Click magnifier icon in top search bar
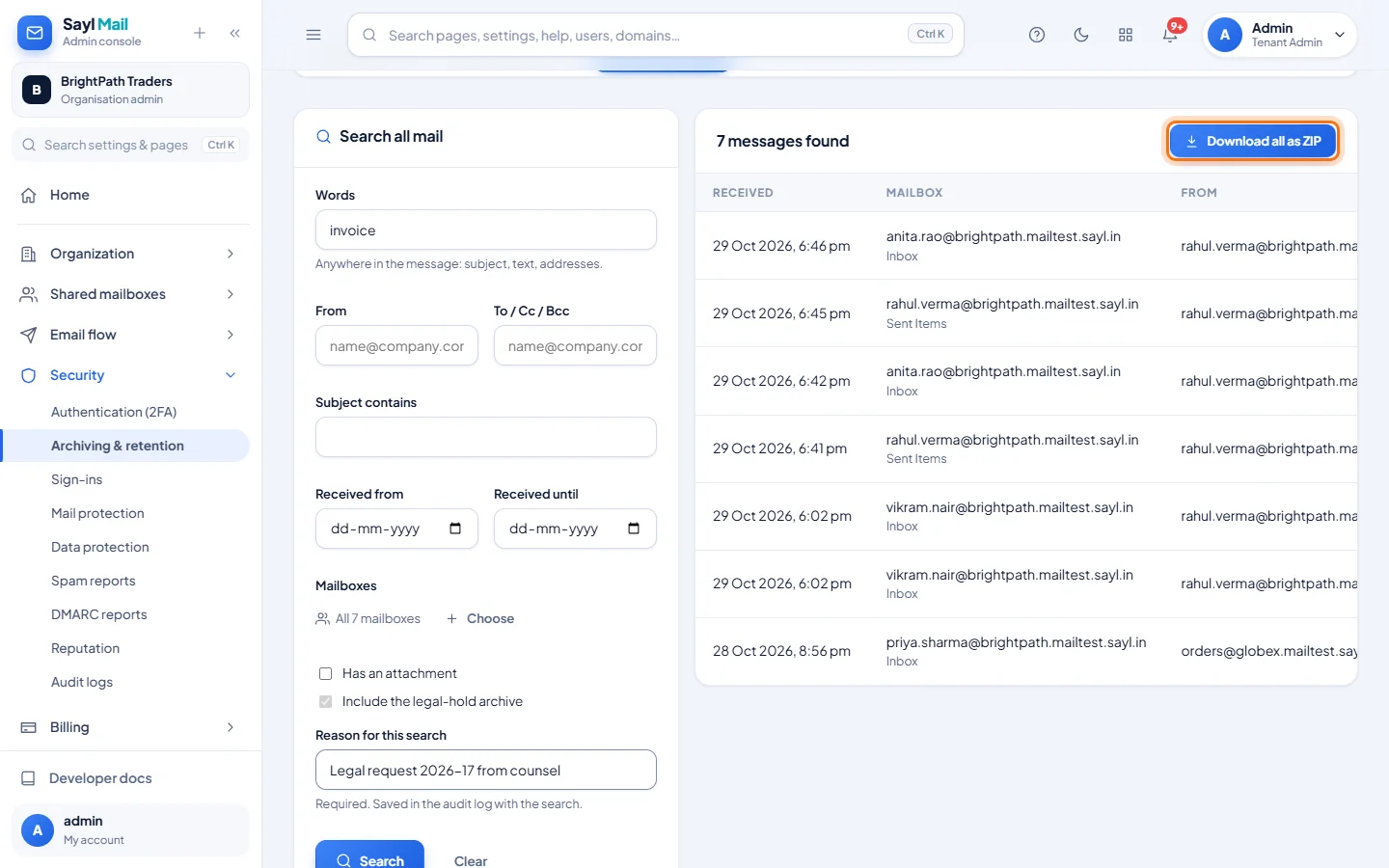Viewport: 1389px width, 868px height. (x=369, y=35)
